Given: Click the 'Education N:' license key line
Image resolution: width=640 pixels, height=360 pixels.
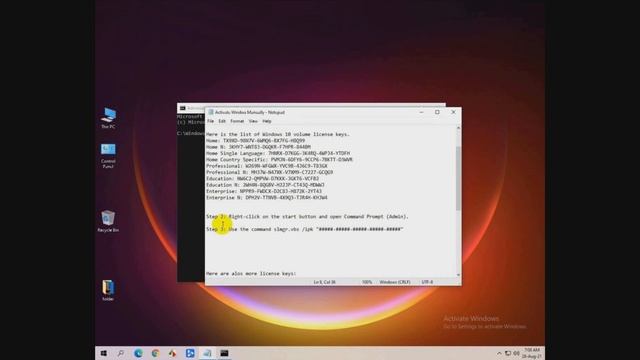Looking at the screenshot, I should (265, 185).
